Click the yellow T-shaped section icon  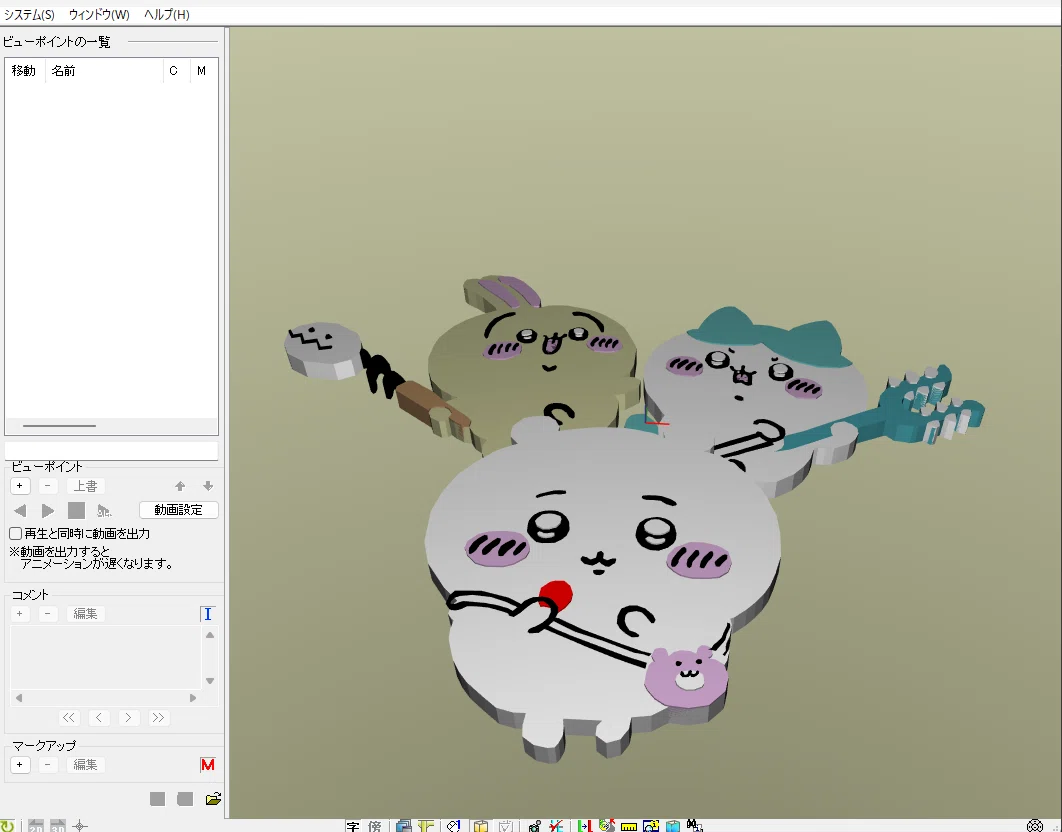(x=425, y=826)
